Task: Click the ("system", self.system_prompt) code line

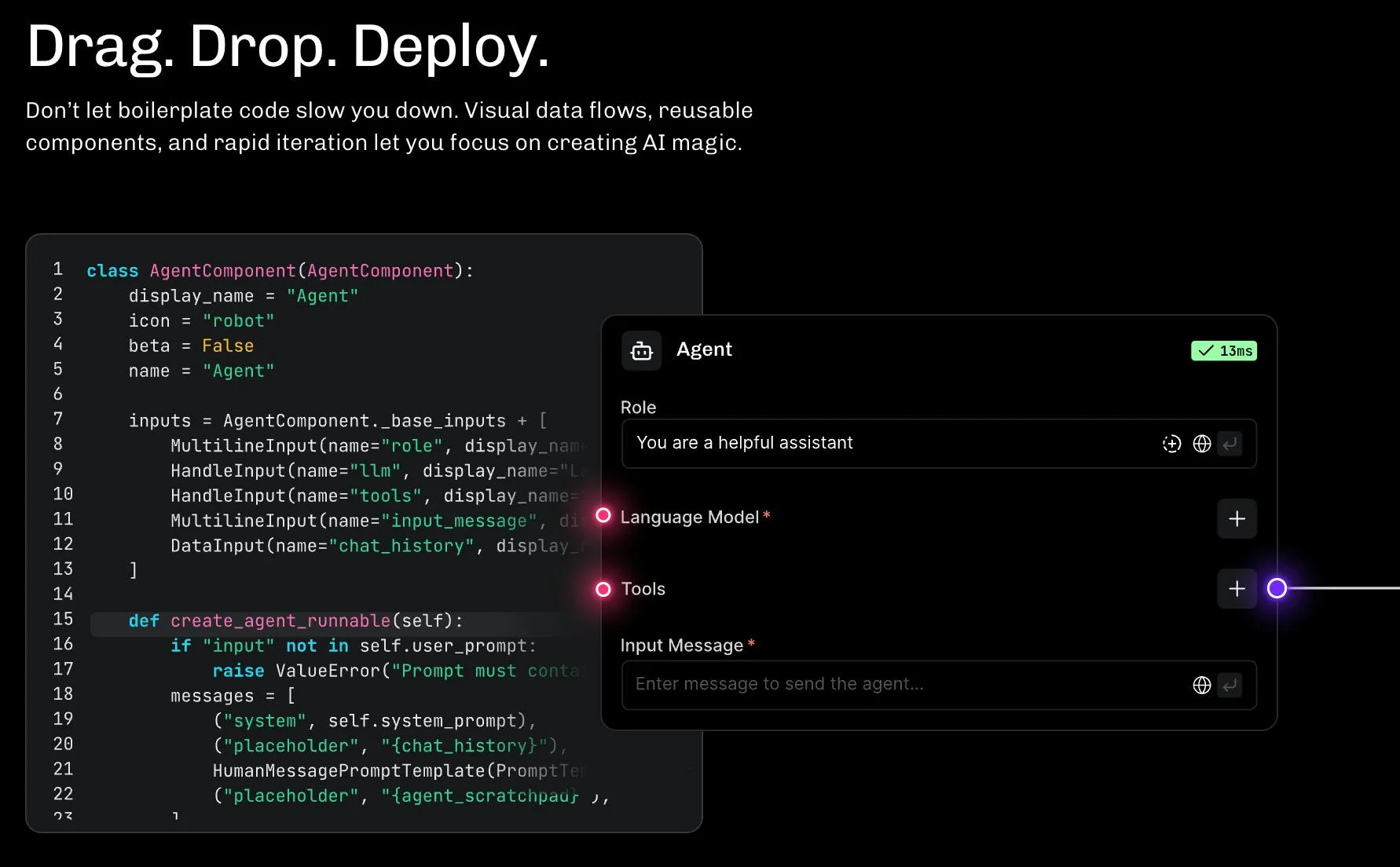Action: pos(374,721)
